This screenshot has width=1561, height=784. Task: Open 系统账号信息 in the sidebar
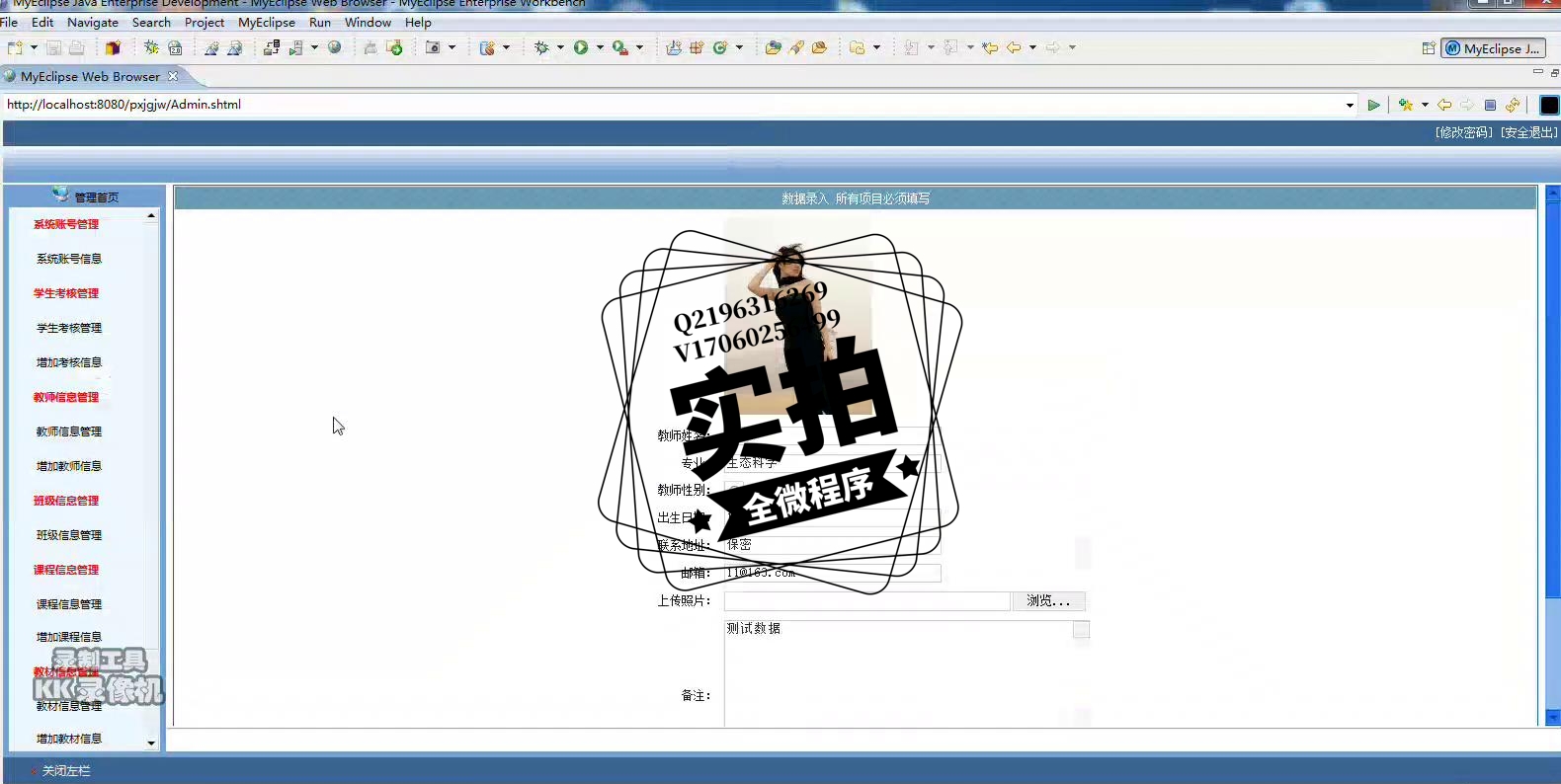(69, 259)
